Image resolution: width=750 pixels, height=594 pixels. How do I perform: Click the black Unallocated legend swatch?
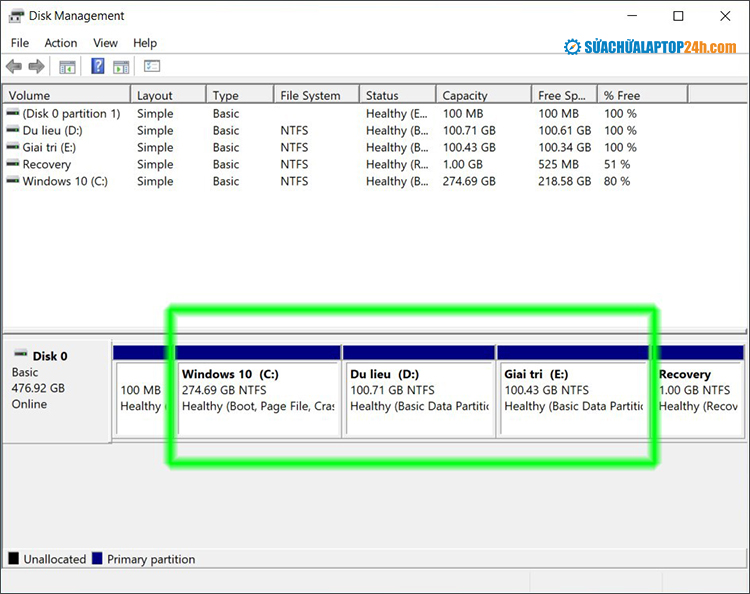13,558
